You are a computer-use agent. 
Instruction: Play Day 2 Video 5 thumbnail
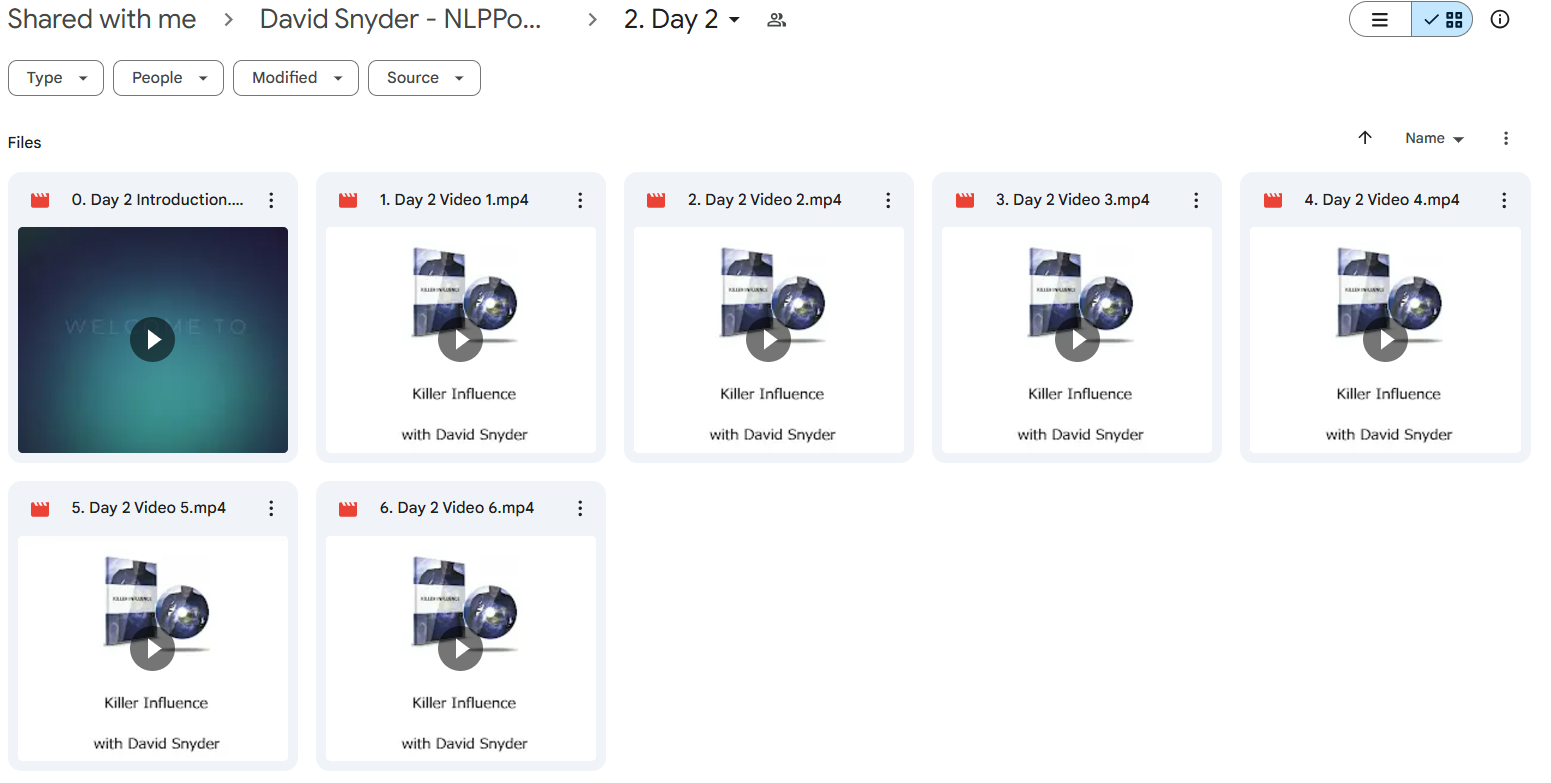pos(152,649)
